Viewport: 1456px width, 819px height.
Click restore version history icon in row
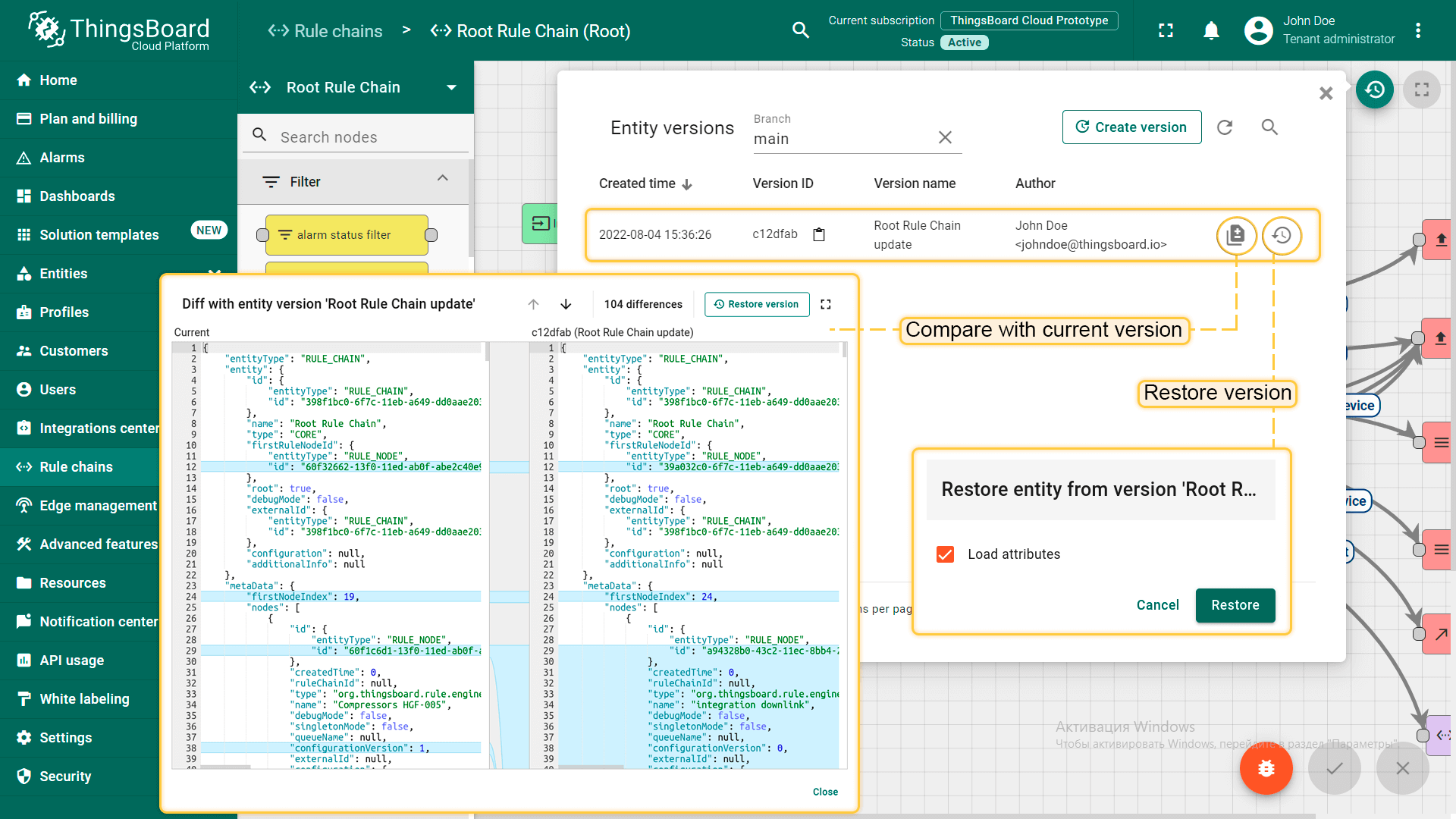pos(1282,235)
